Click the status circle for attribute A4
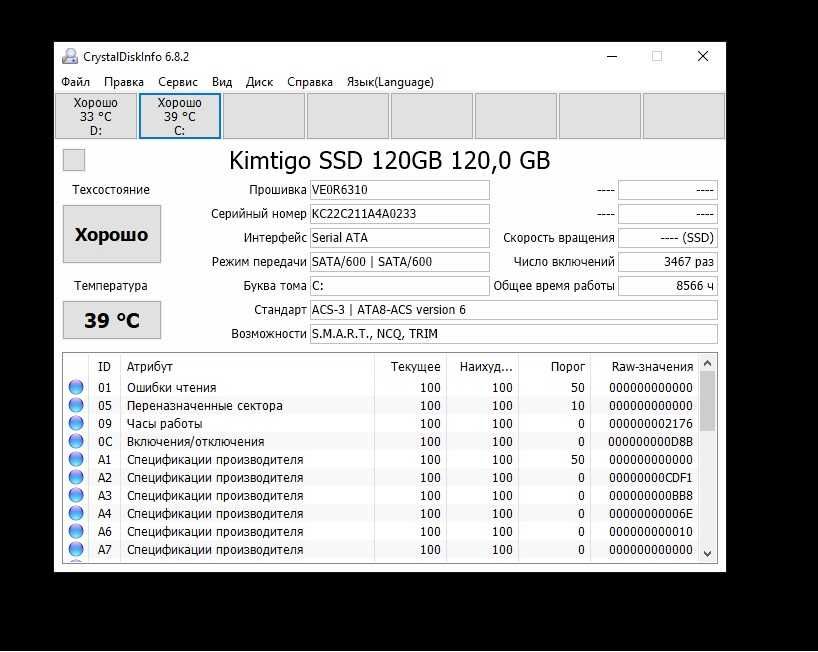This screenshot has width=818, height=652. pos(76,513)
